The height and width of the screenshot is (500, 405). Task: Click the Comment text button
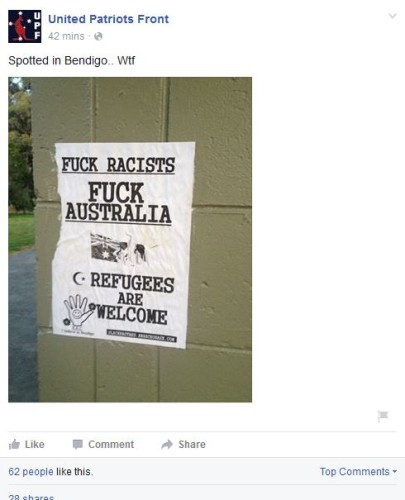[111, 444]
